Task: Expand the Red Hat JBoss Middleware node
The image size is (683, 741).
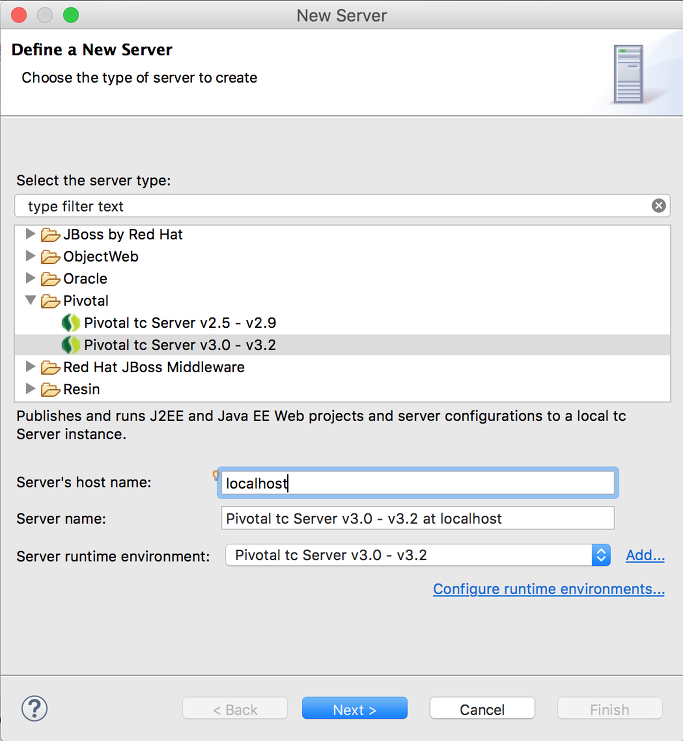Action: [30, 366]
